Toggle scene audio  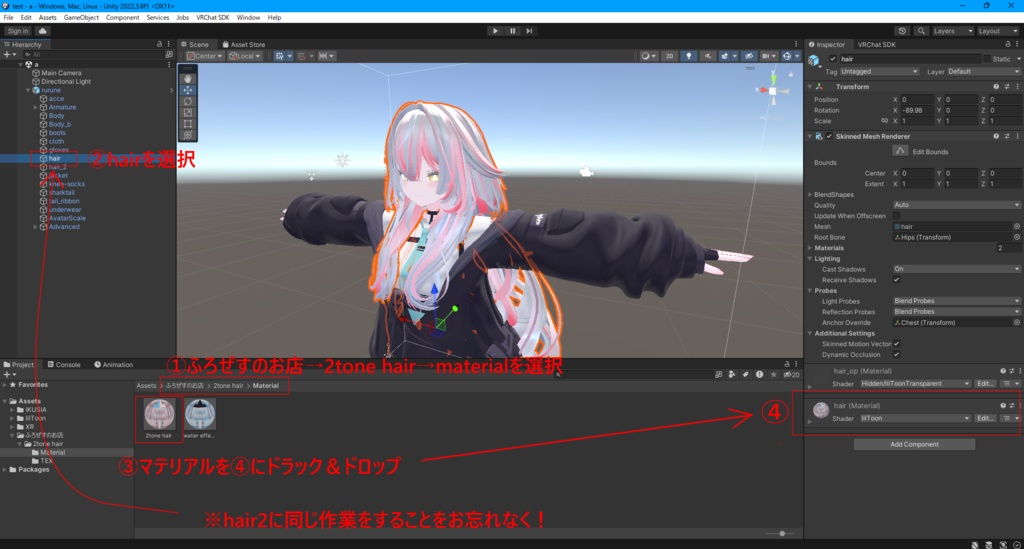pos(707,56)
